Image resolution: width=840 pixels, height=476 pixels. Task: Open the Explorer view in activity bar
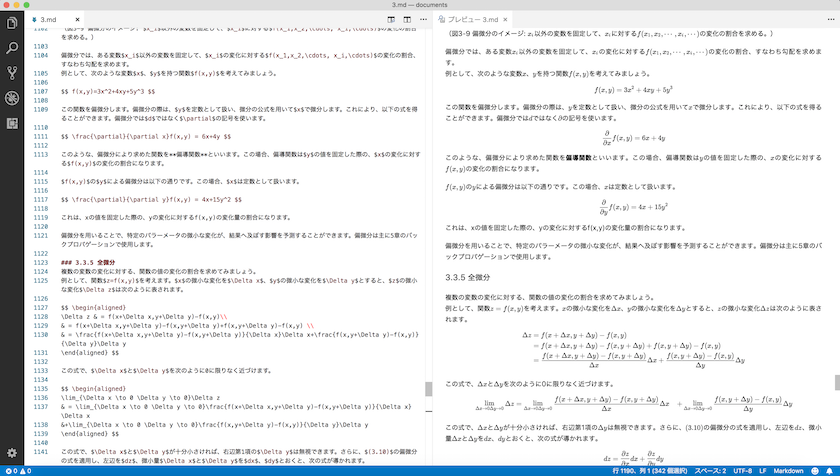point(12,23)
